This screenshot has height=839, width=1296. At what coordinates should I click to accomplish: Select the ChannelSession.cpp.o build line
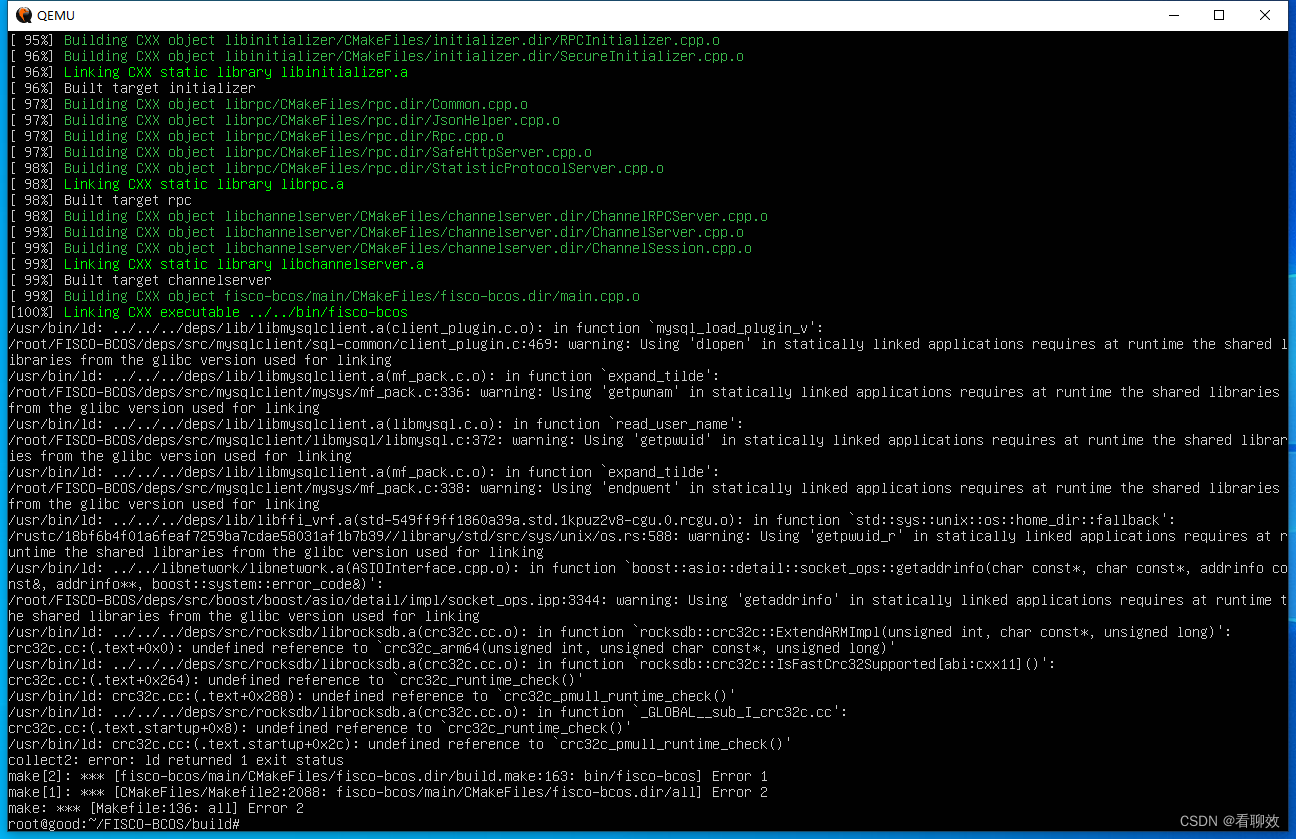click(380, 248)
